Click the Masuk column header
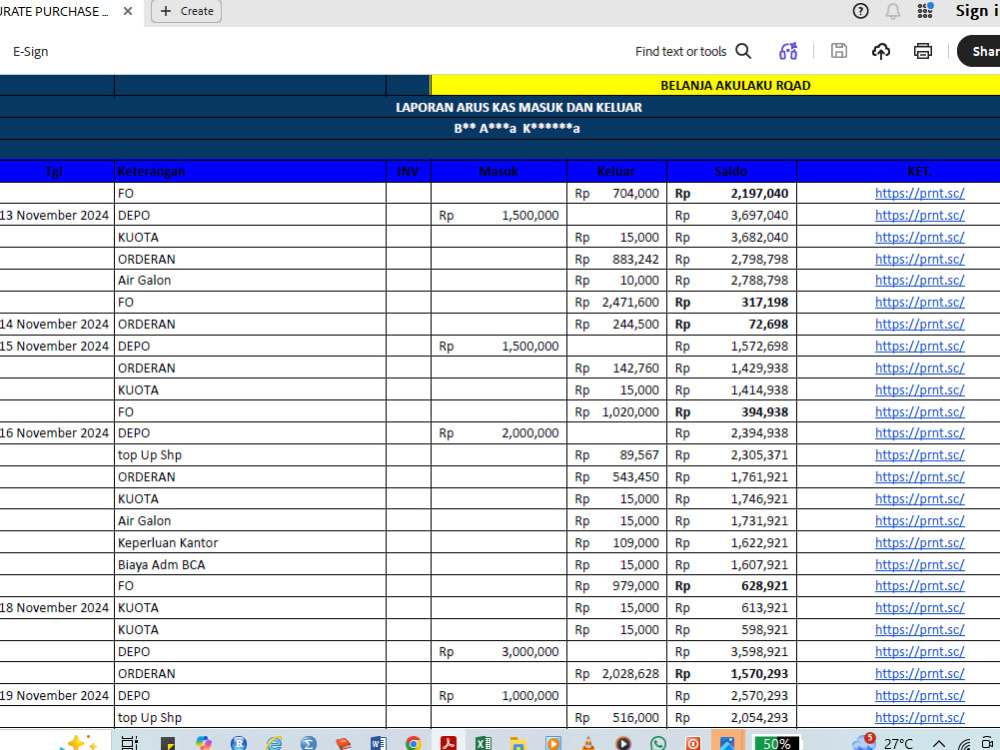The height and width of the screenshot is (750, 1000). point(499,171)
